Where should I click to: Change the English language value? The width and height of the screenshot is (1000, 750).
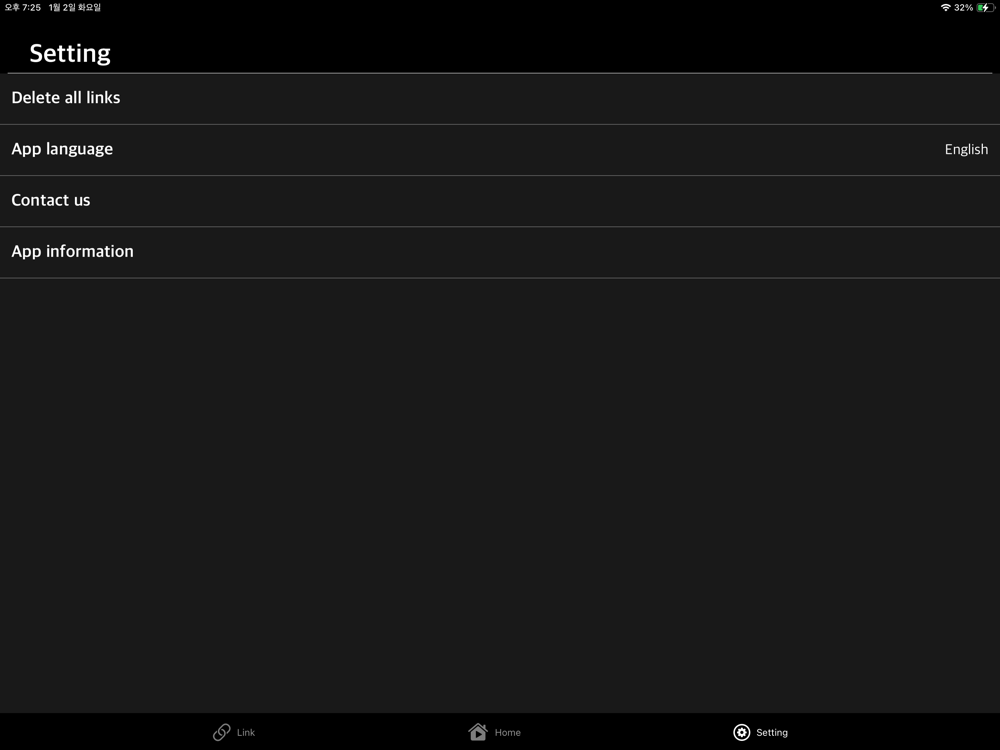[966, 150]
